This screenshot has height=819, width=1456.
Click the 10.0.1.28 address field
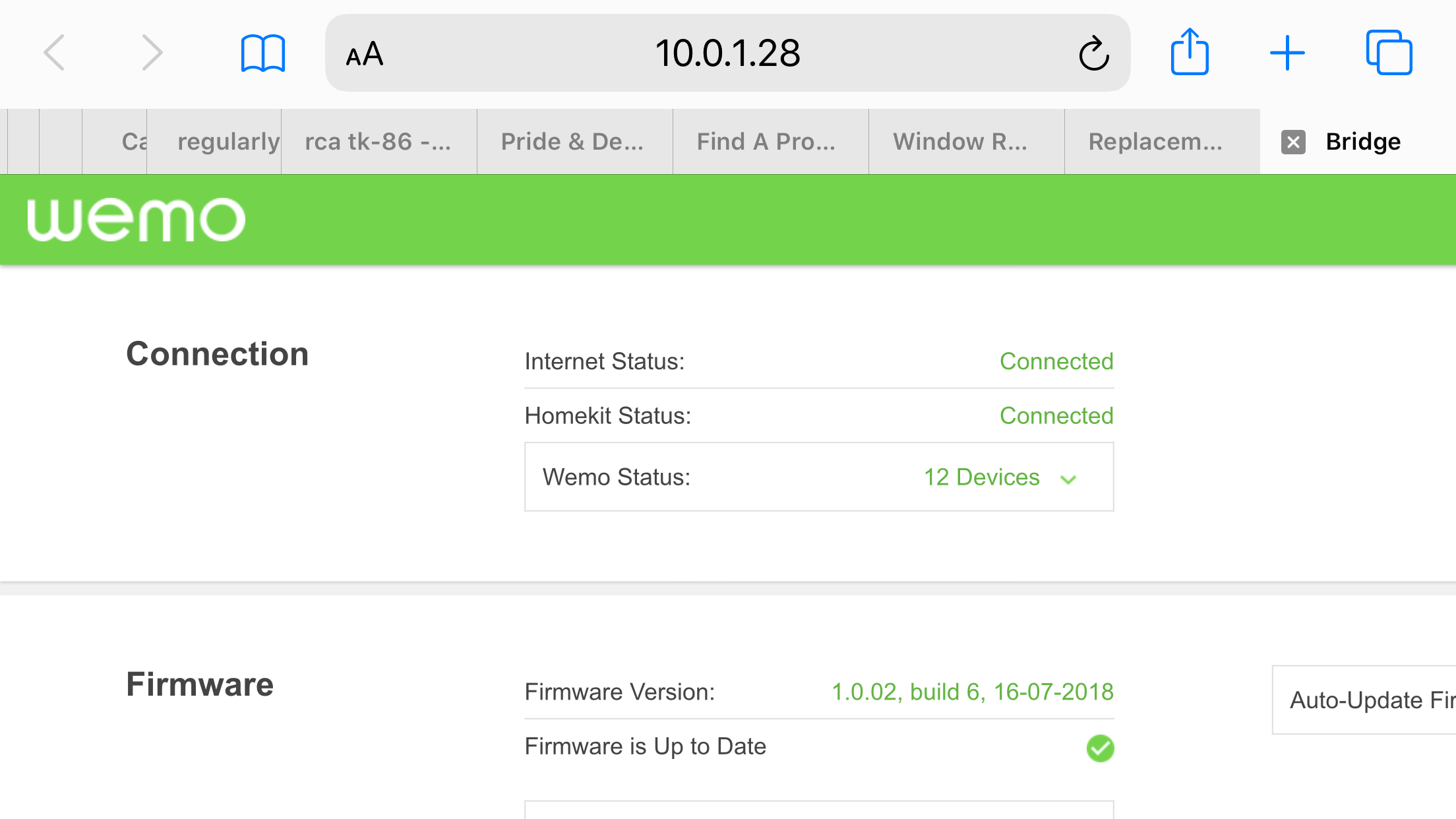click(727, 53)
